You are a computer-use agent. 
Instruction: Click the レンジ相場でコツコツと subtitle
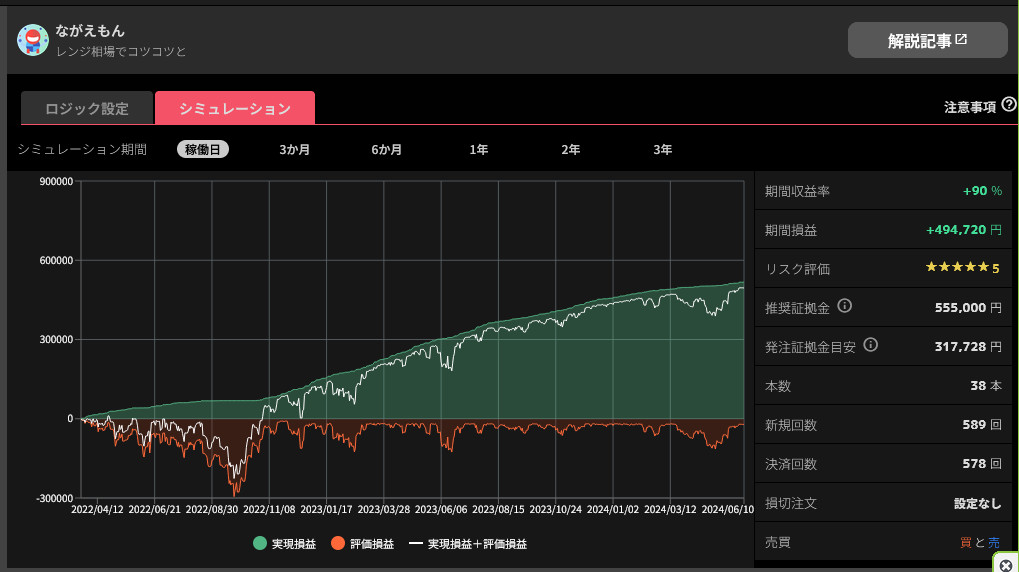tap(121, 51)
